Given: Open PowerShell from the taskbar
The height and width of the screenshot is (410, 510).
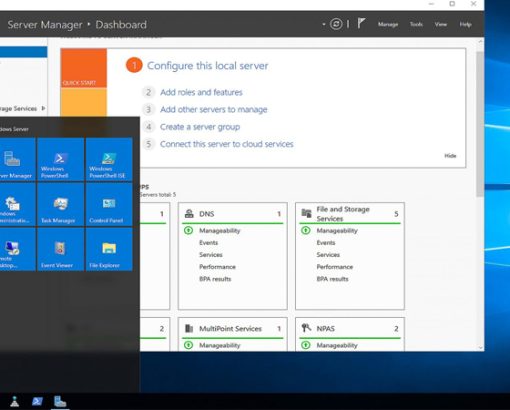Looking at the screenshot, I should point(37,401).
